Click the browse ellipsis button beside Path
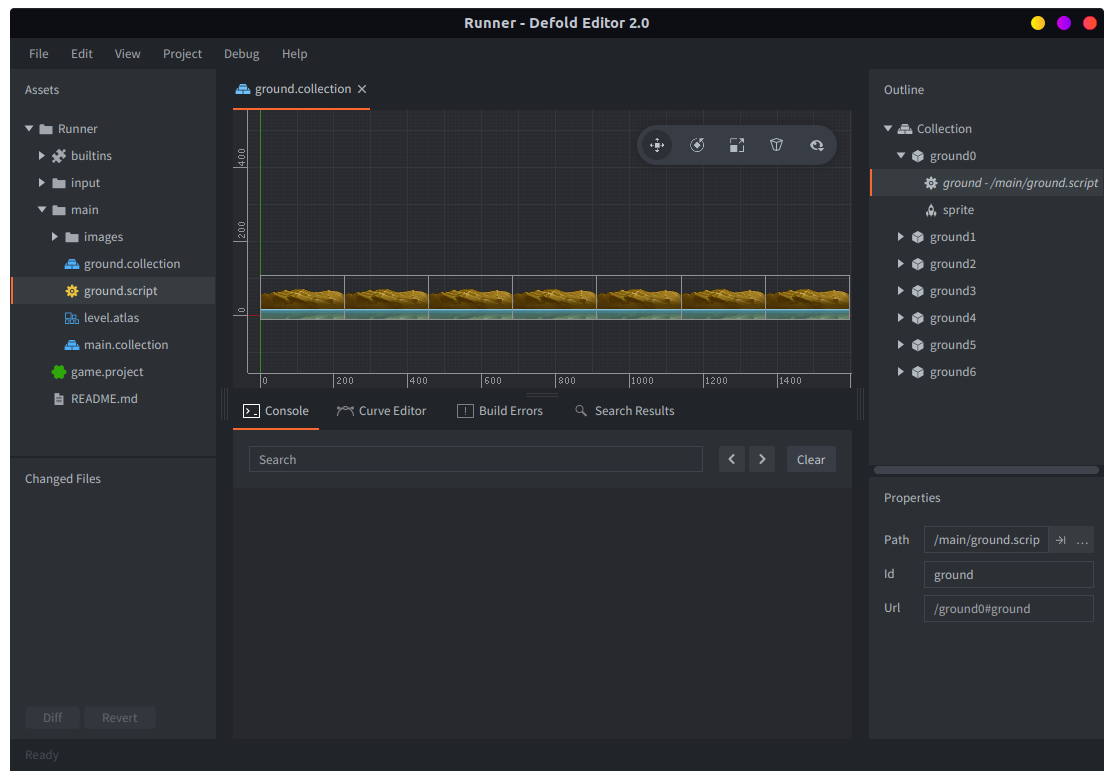Image resolution: width=1114 pixels, height=781 pixels. pyautogui.click(x=1082, y=540)
